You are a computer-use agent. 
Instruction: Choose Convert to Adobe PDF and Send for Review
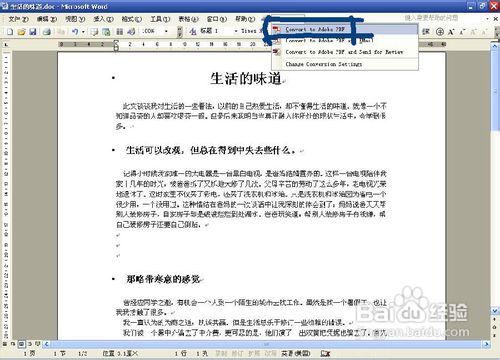point(345,52)
